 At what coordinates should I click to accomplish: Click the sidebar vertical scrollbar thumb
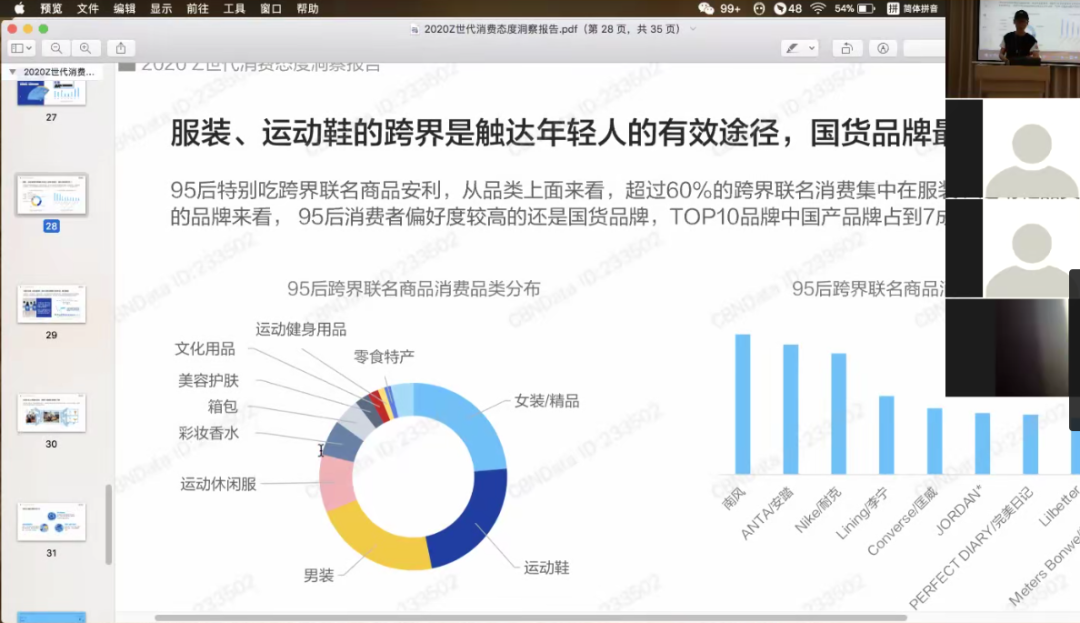pyautogui.click(x=108, y=525)
